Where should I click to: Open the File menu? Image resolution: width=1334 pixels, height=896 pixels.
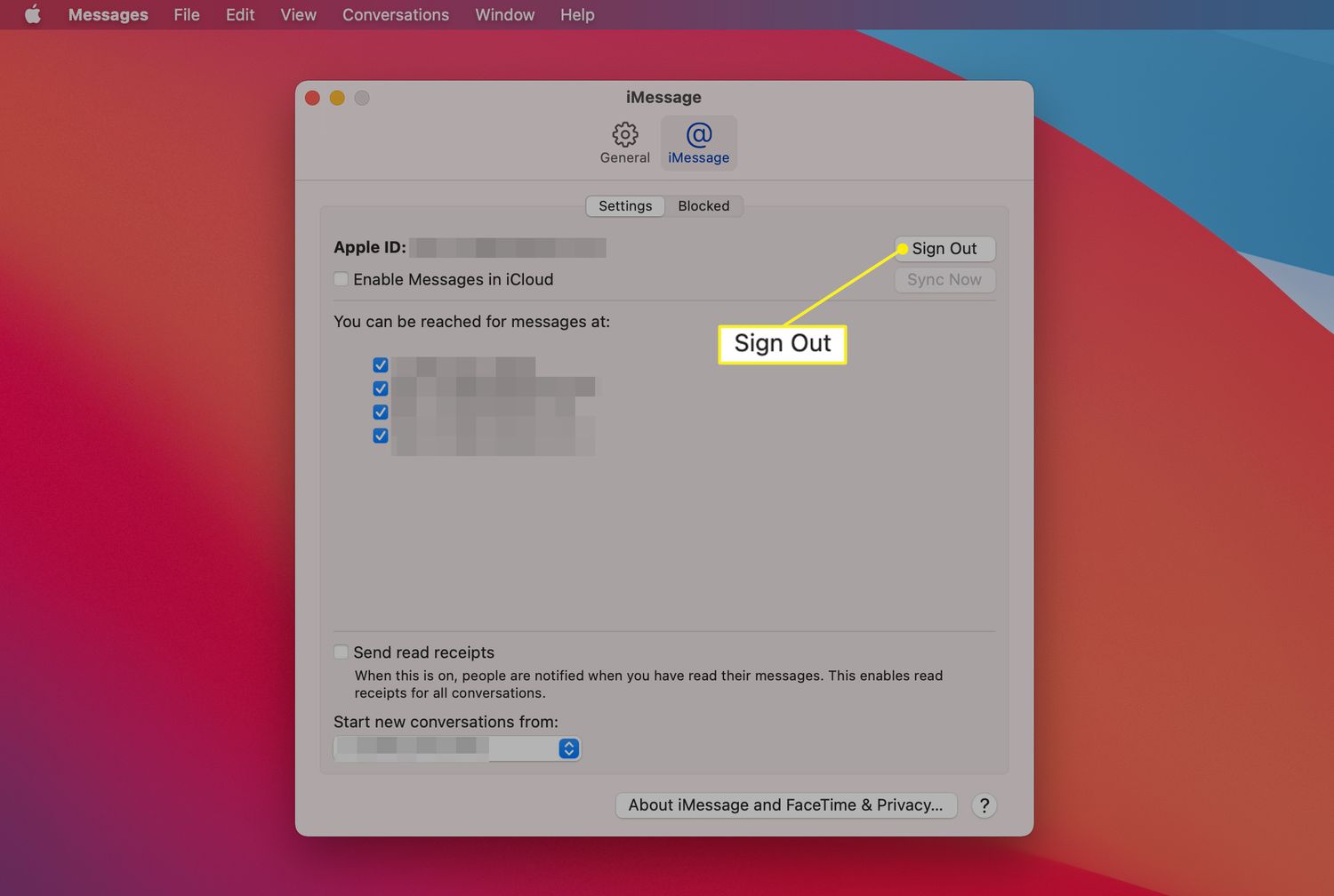(187, 15)
